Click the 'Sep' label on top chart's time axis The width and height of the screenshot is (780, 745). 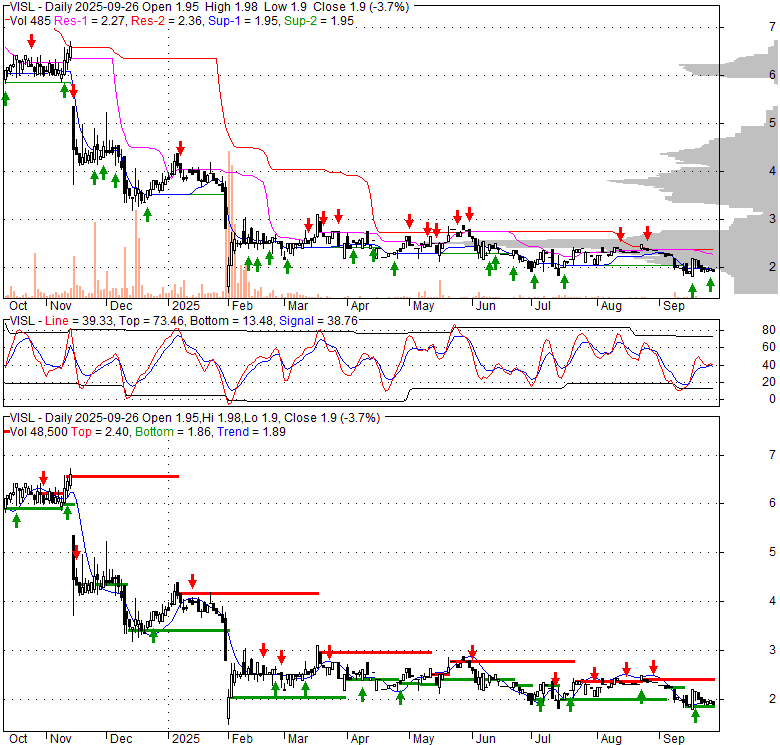[674, 306]
